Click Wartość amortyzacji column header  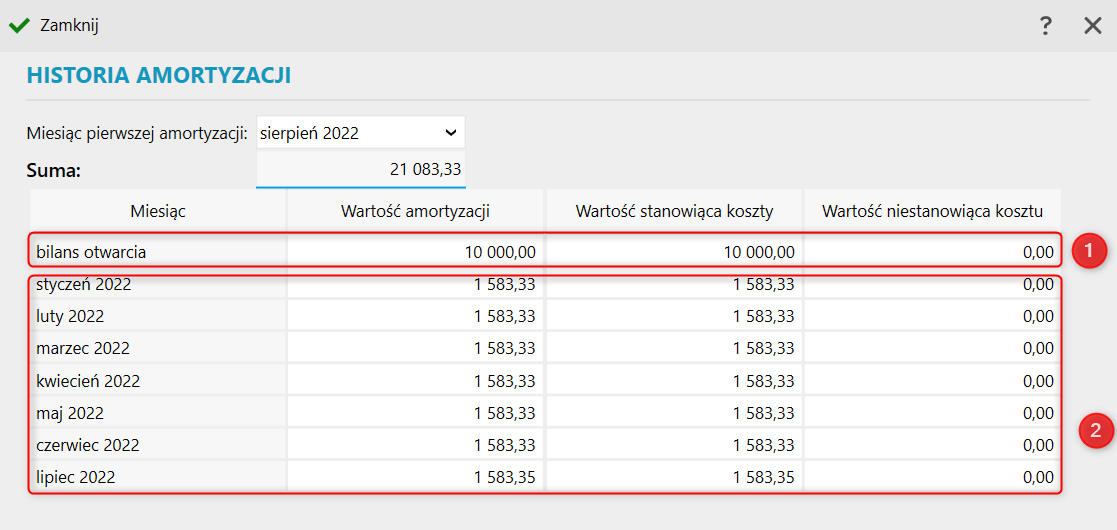[415, 210]
